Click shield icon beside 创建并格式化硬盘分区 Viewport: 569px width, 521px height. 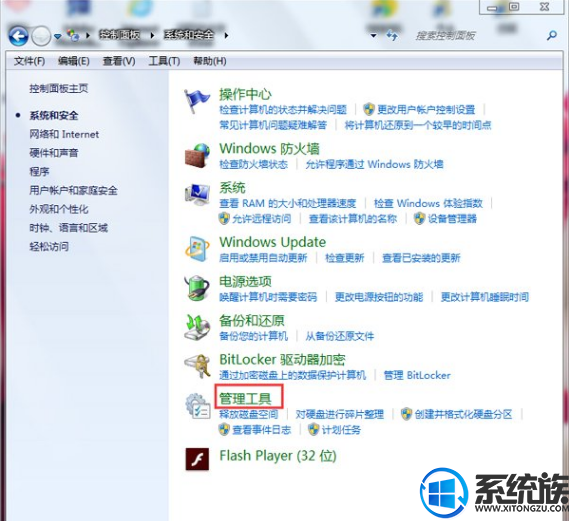click(406, 414)
